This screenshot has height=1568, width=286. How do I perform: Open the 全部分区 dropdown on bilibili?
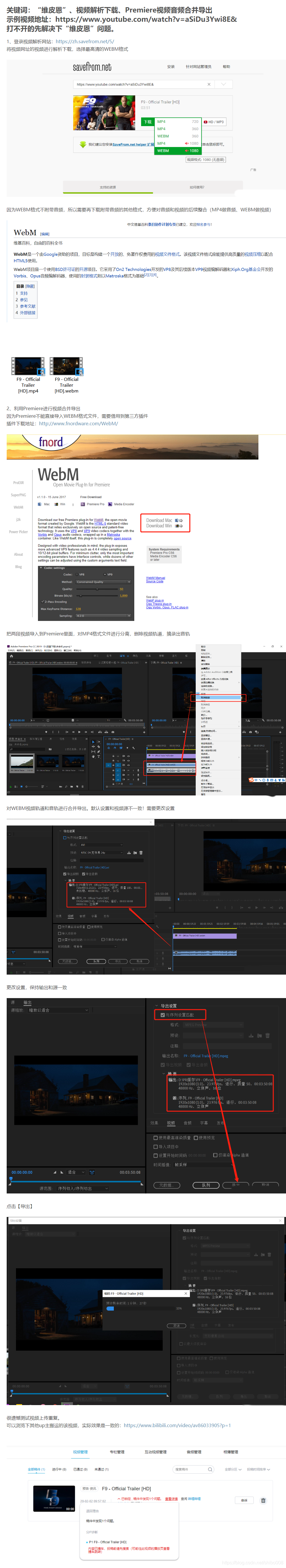click(233, 1469)
